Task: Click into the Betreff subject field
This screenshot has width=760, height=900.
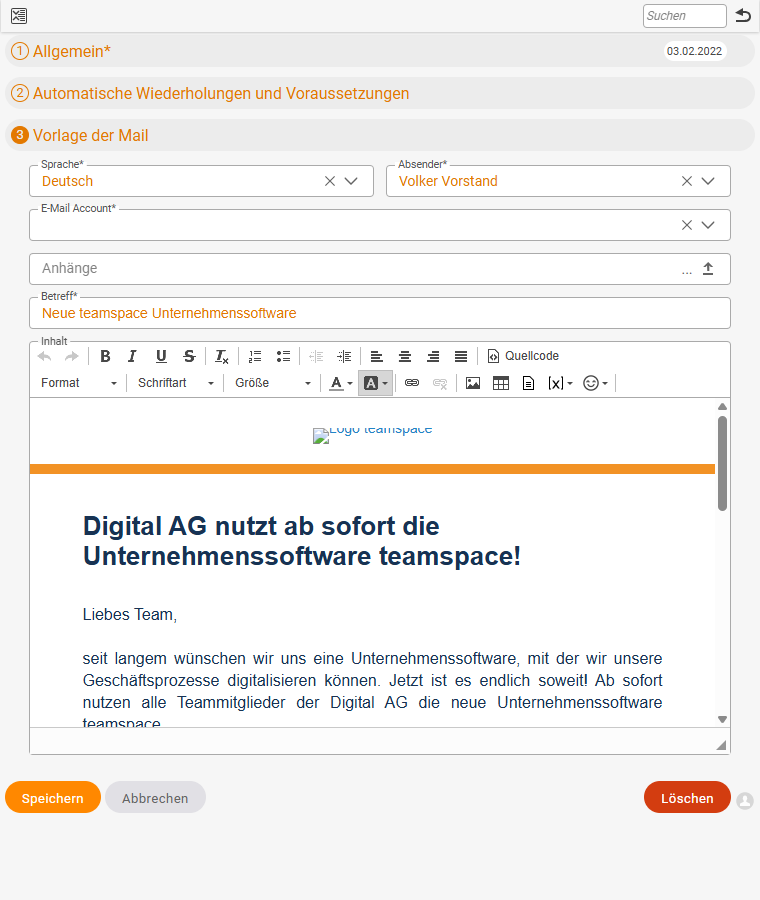Action: [380, 313]
